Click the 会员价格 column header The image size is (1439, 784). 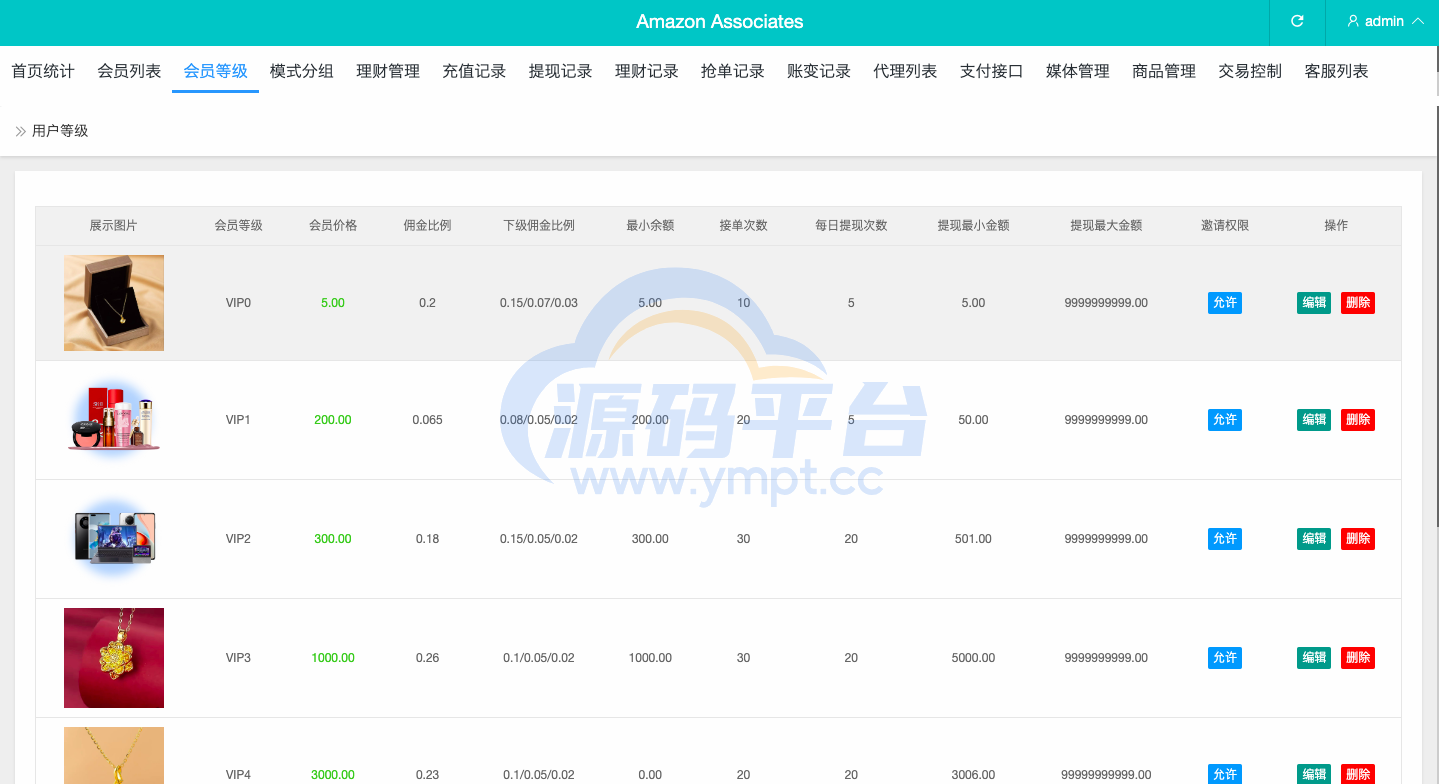tap(333, 226)
